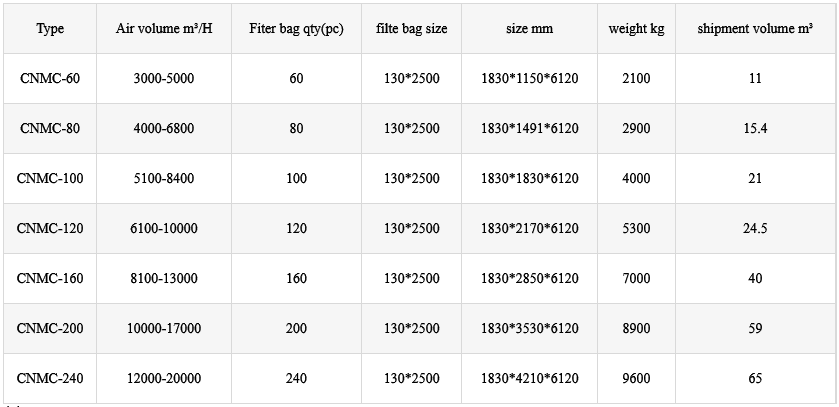
Task: Click the 3000-5000 air volume cell
Action: 165,79
